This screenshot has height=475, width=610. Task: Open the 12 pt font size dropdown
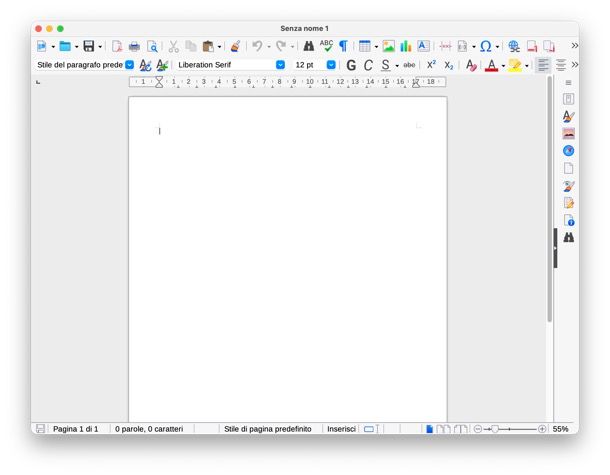point(331,65)
